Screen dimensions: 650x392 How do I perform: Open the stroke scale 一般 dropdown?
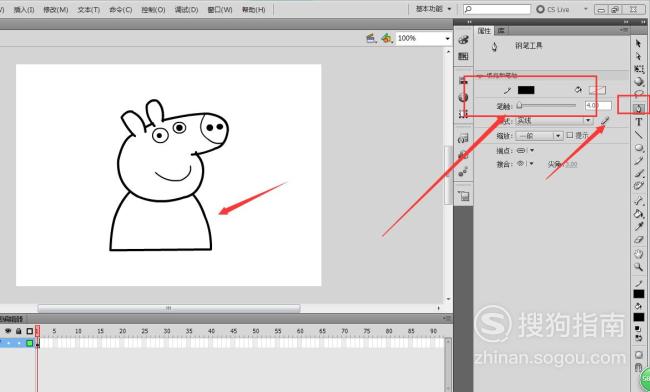pos(539,136)
